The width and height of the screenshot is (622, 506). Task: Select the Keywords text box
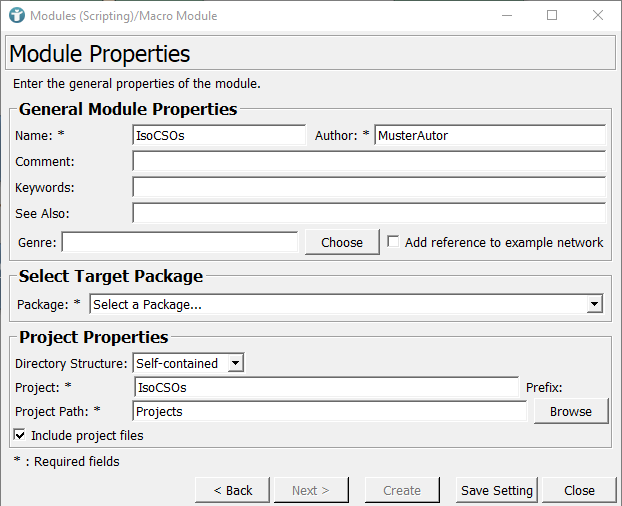[x=368, y=187]
